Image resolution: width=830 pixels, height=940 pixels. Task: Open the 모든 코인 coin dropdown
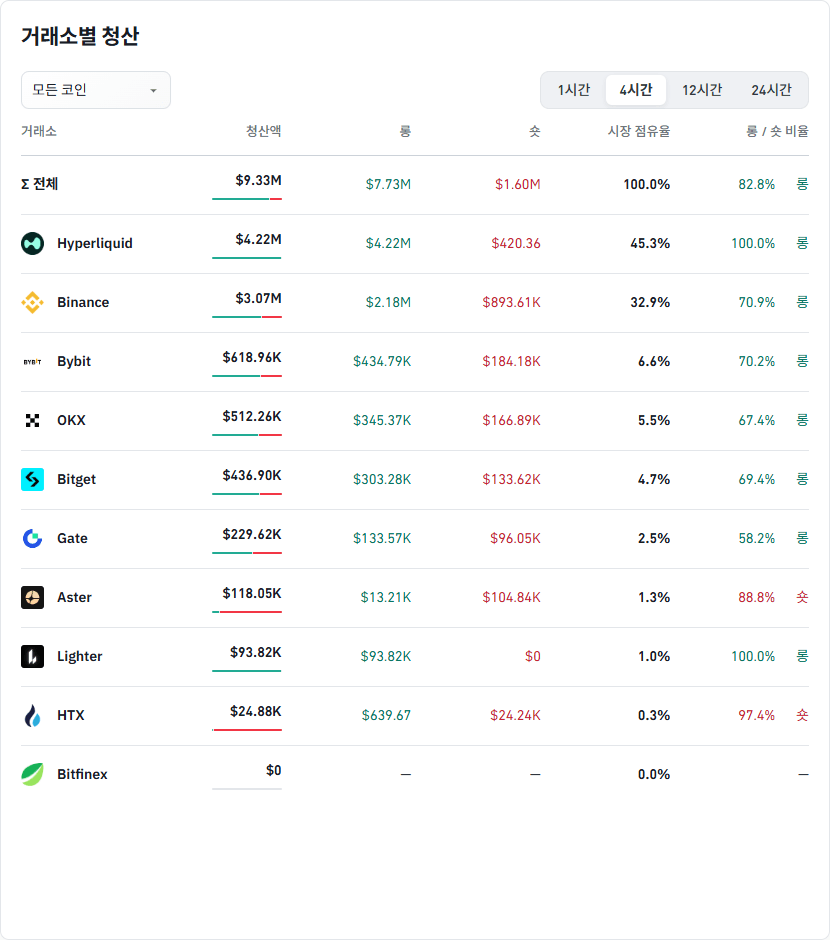point(96,90)
